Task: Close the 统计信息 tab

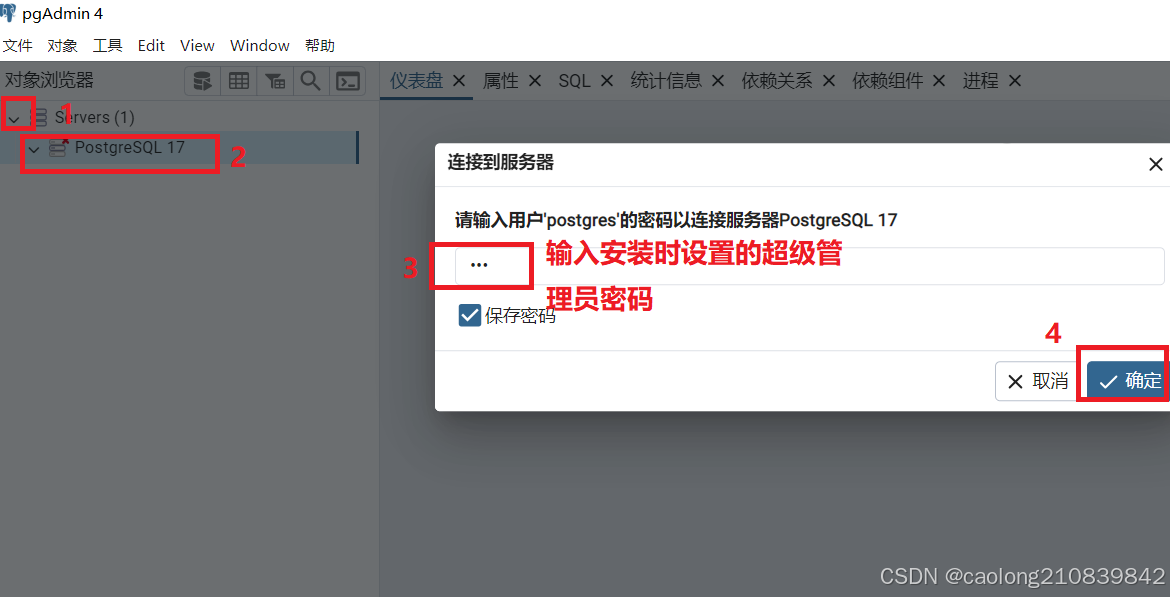Action: pyautogui.click(x=717, y=81)
